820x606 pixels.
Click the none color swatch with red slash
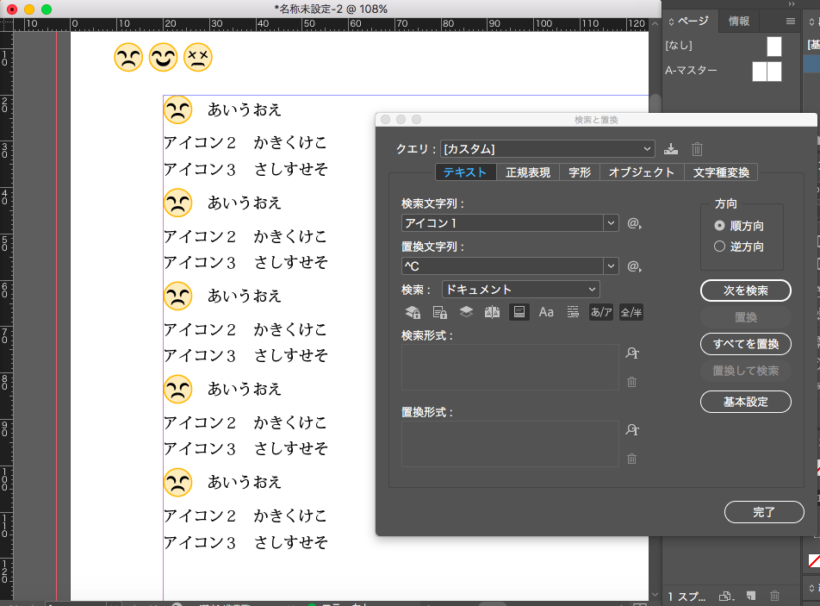click(x=813, y=562)
